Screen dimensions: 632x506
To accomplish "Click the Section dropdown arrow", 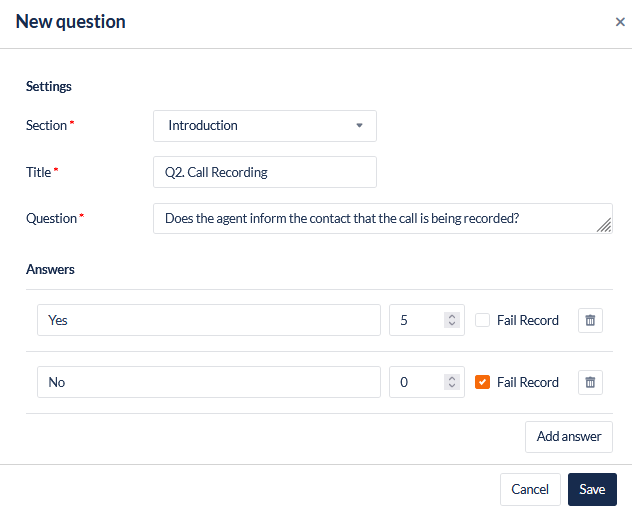I will (x=360, y=126).
